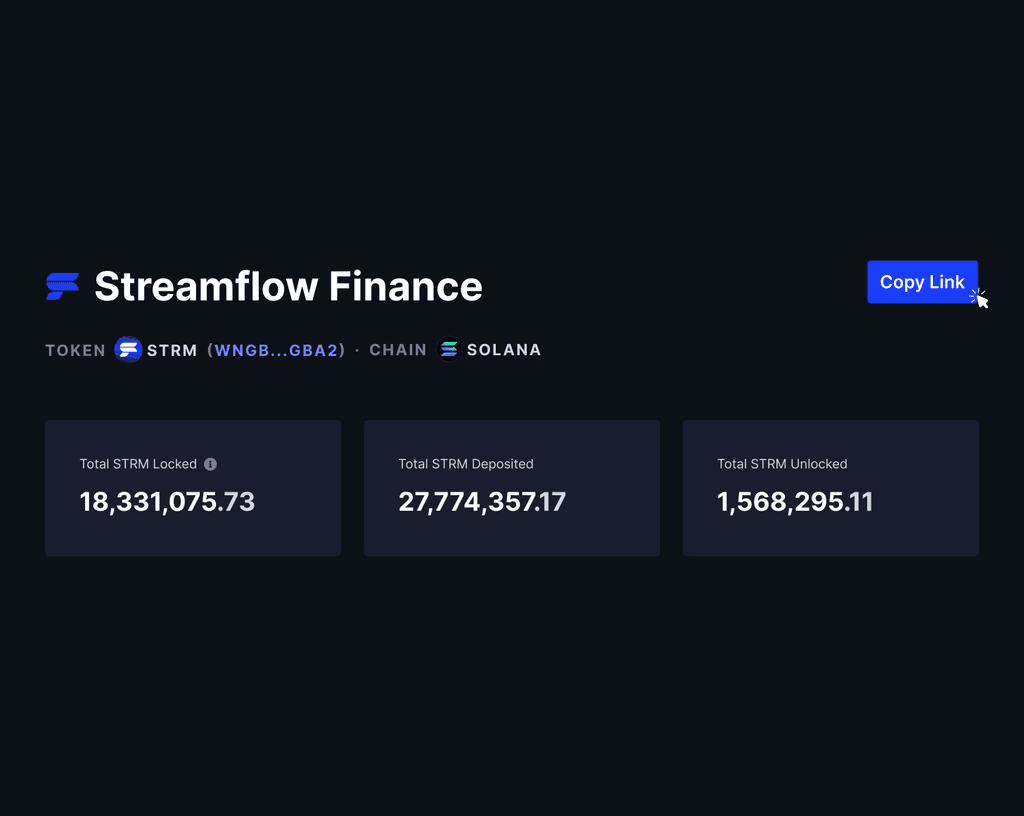1024x816 pixels.
Task: Select the TOKEN label text
Action: click(x=75, y=349)
